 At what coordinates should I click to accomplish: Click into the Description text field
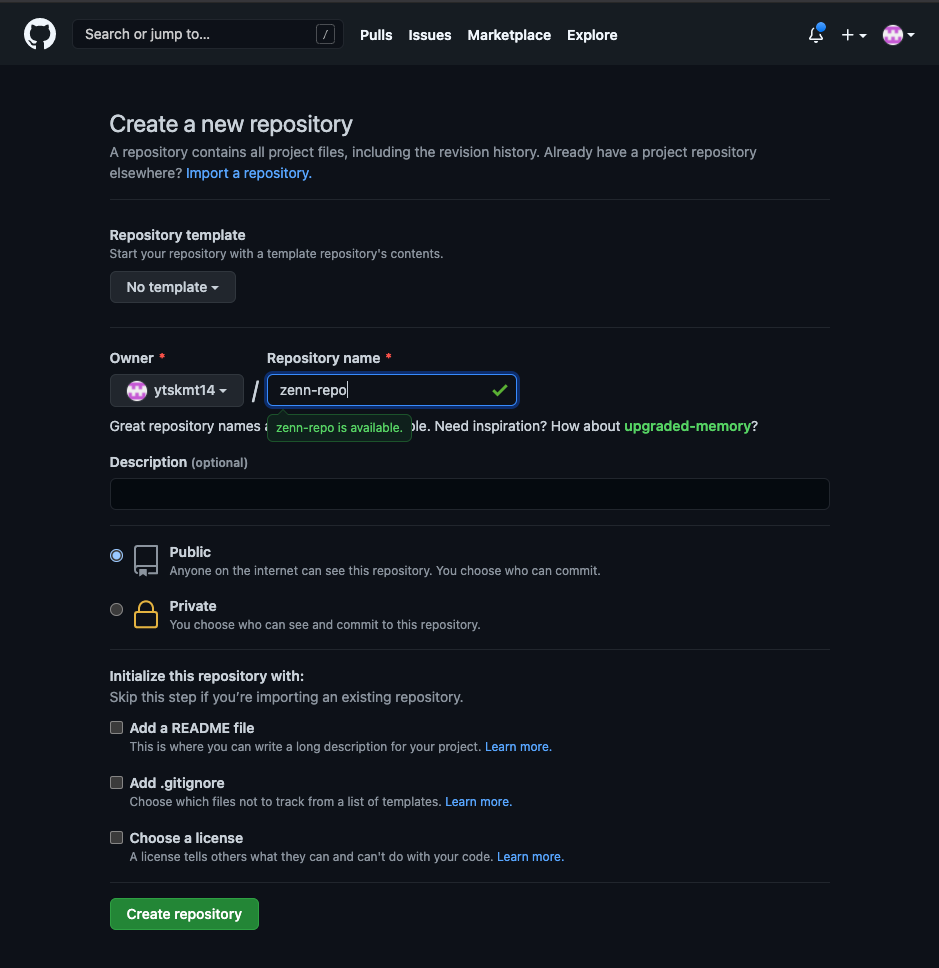(x=469, y=494)
